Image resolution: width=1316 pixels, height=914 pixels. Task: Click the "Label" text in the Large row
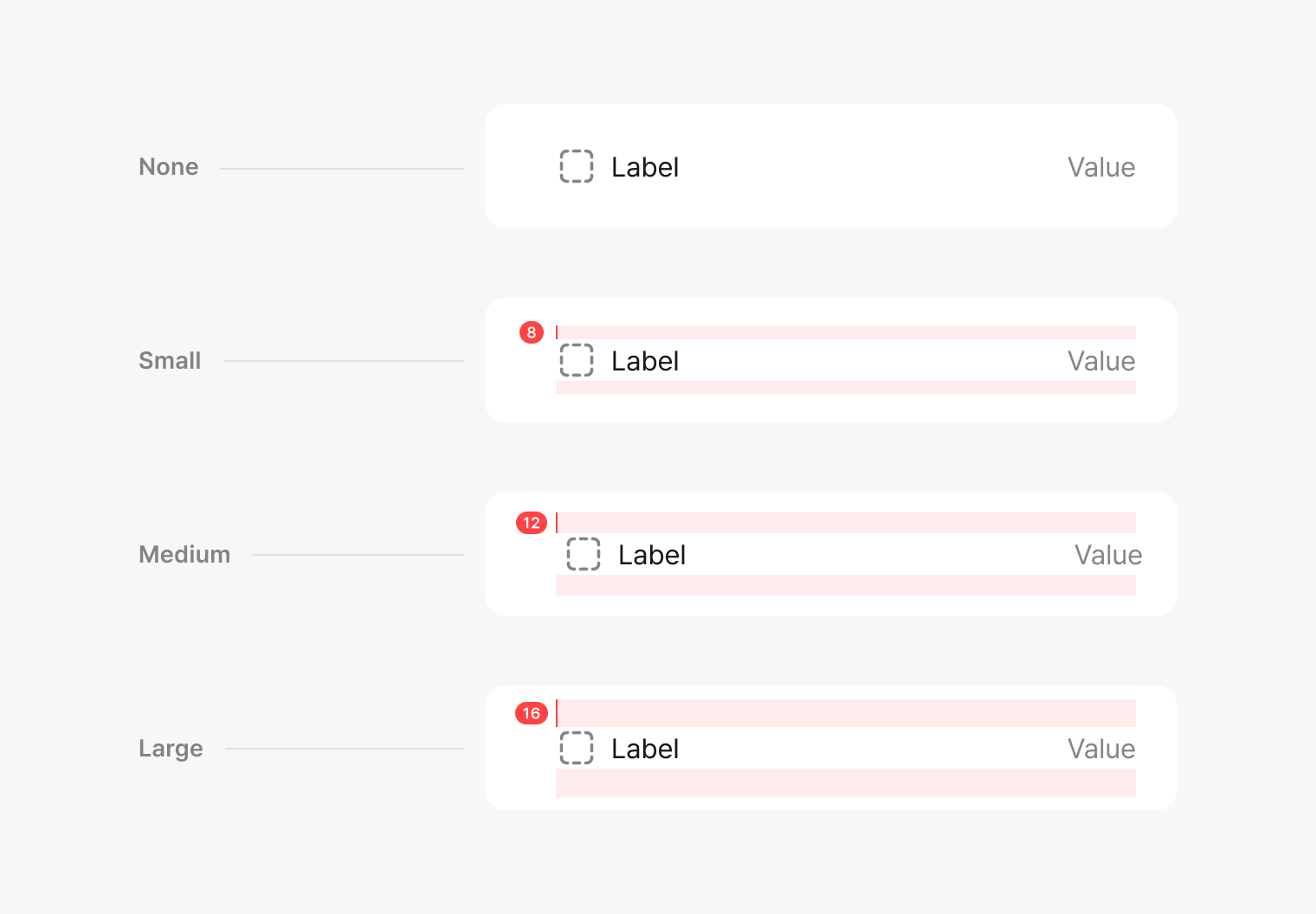645,749
